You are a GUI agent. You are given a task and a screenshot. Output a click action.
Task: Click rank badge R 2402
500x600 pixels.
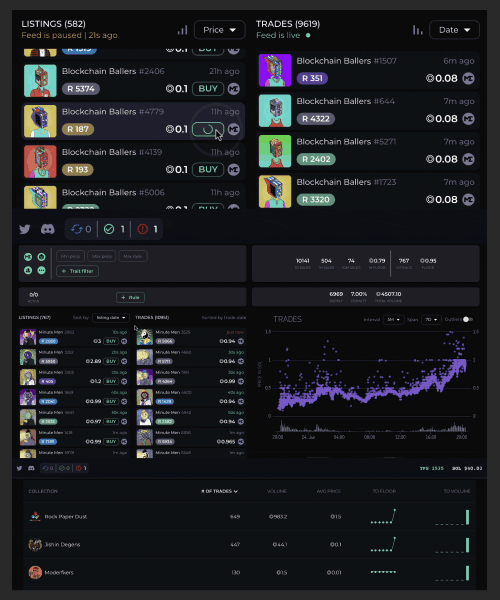click(316, 159)
